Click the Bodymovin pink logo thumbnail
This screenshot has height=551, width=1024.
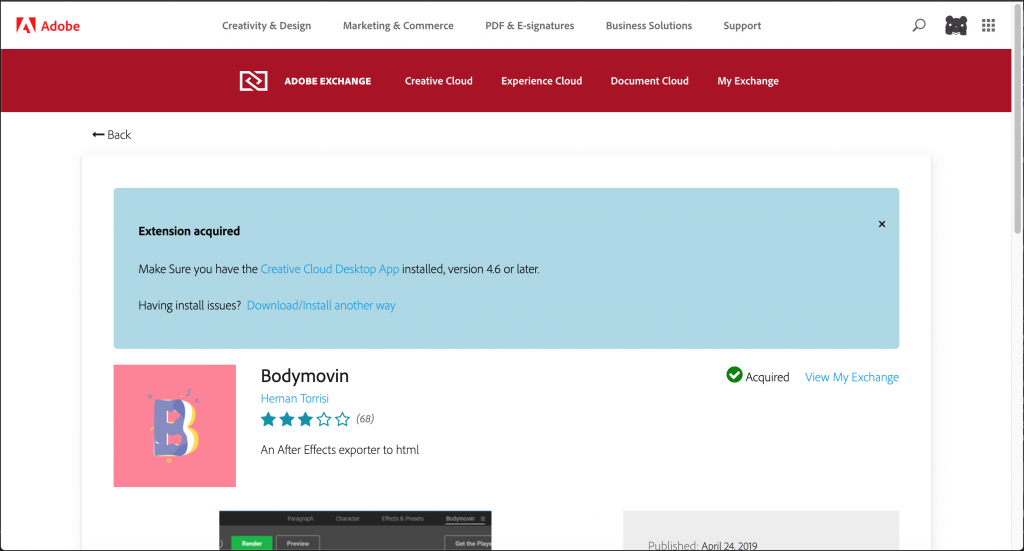pos(174,426)
